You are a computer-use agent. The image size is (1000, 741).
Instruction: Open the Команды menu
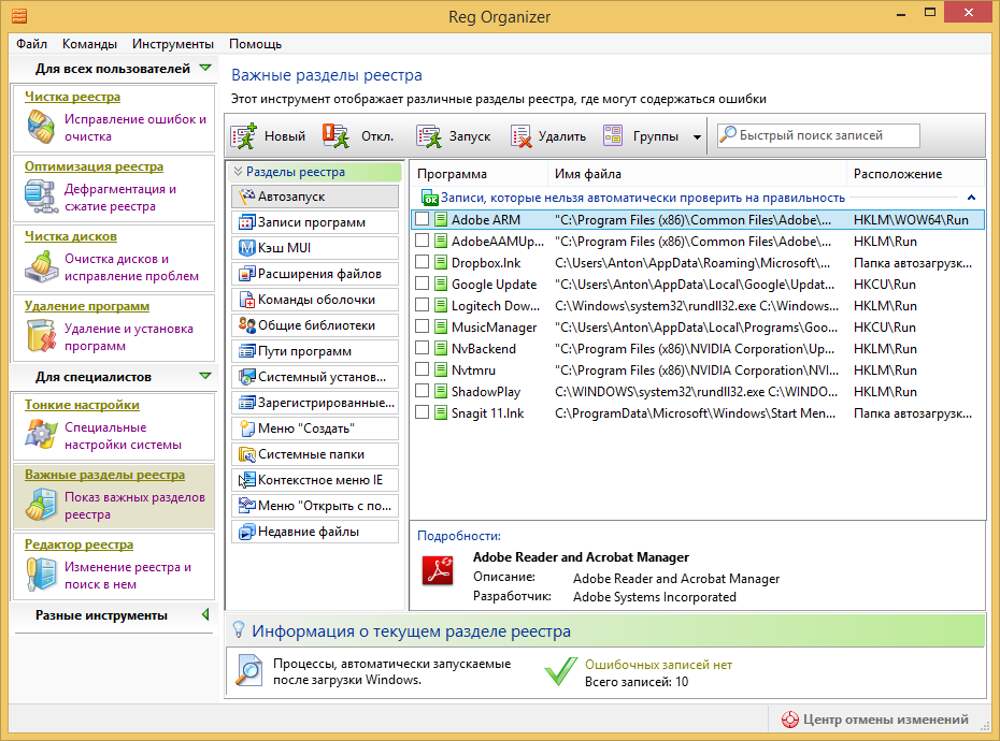tap(89, 44)
